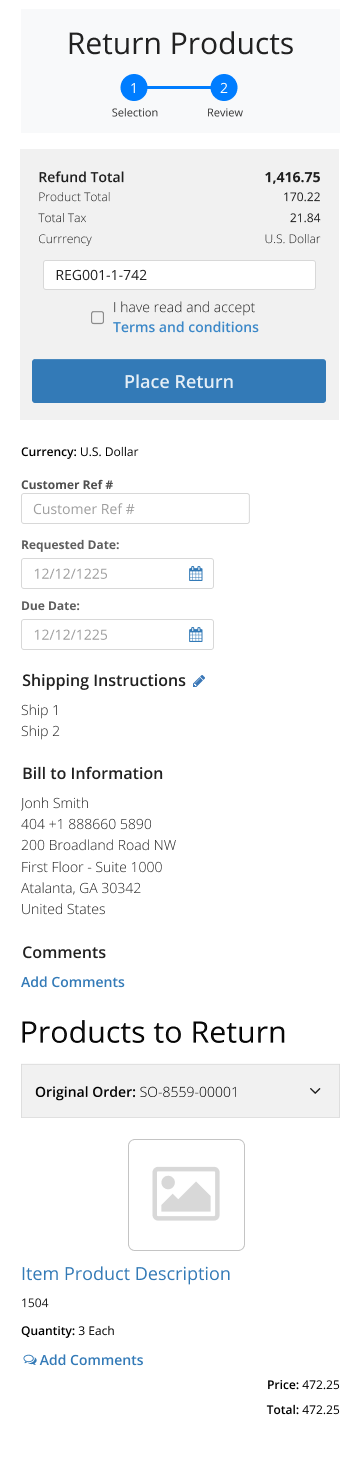Viewport: 360px width, 1470px height.
Task: Click the Original Order header bar
Action: pyautogui.click(x=180, y=1091)
